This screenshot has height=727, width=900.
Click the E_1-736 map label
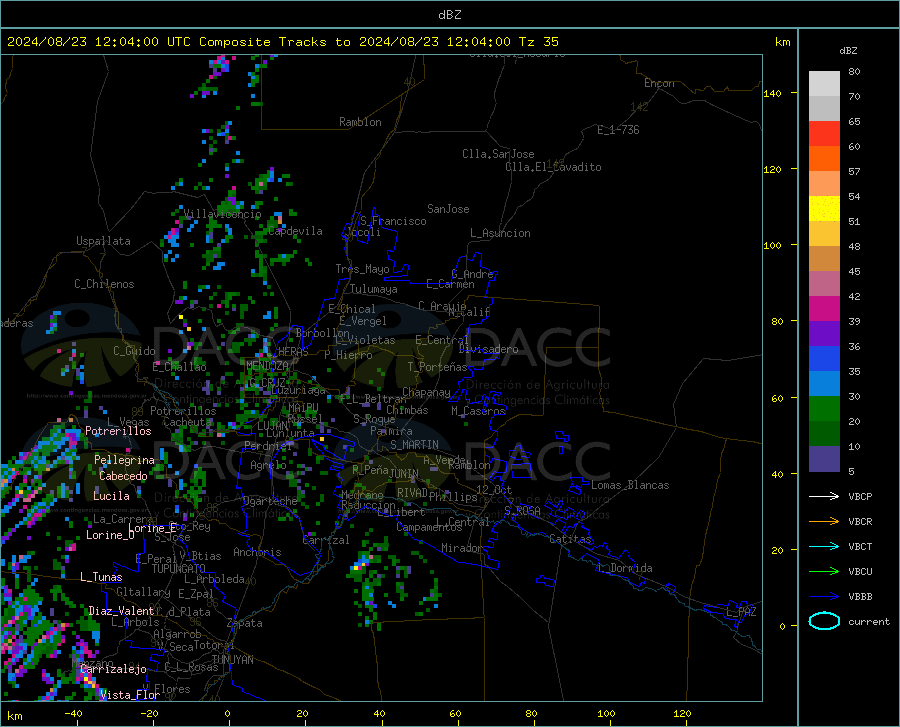[x=618, y=130]
